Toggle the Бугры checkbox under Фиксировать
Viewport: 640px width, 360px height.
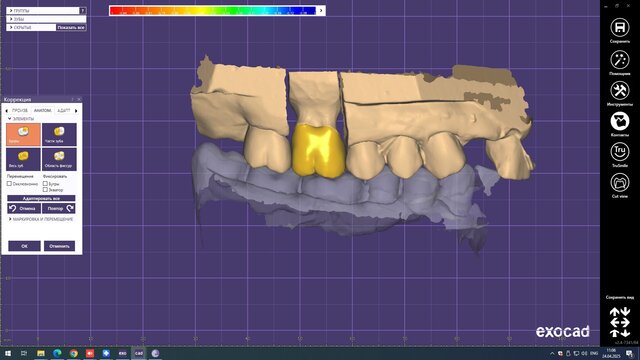tap(45, 184)
